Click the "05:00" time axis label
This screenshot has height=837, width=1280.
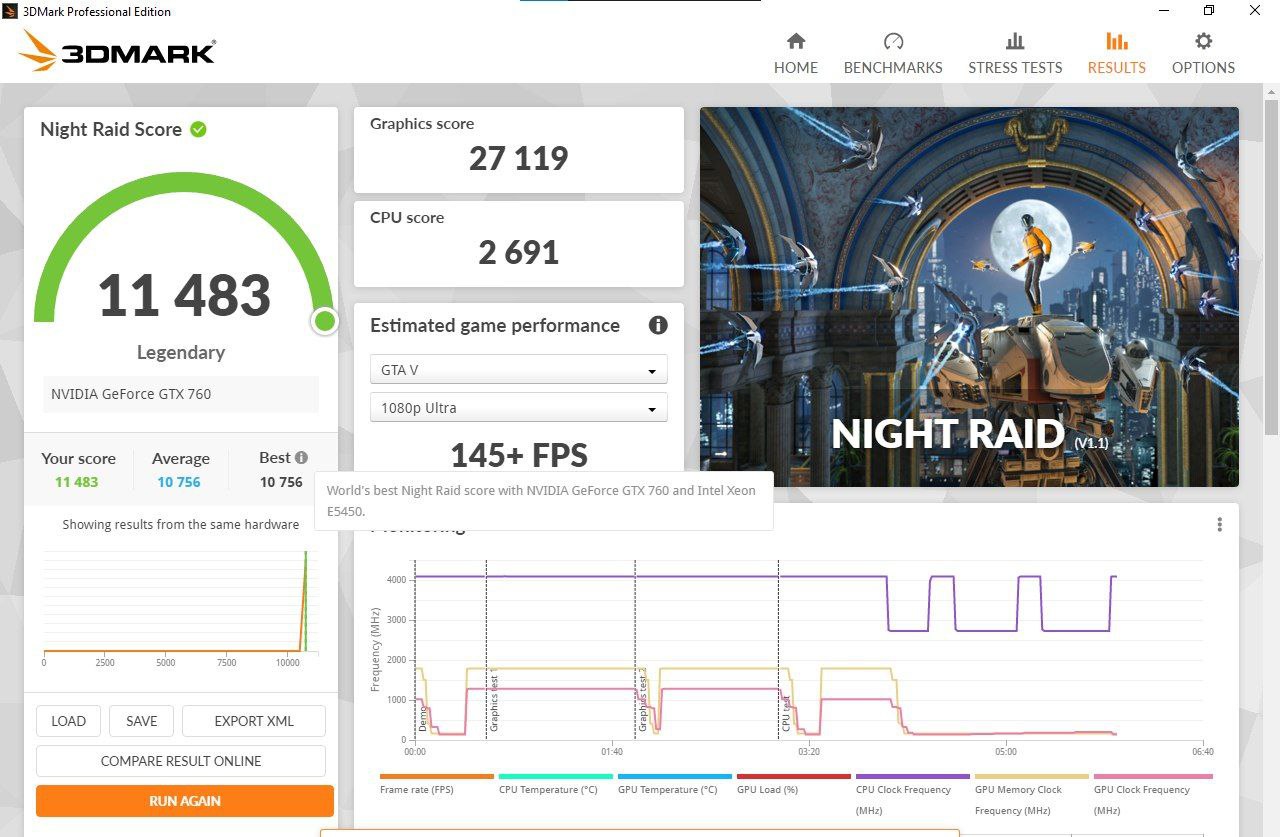tap(1006, 752)
